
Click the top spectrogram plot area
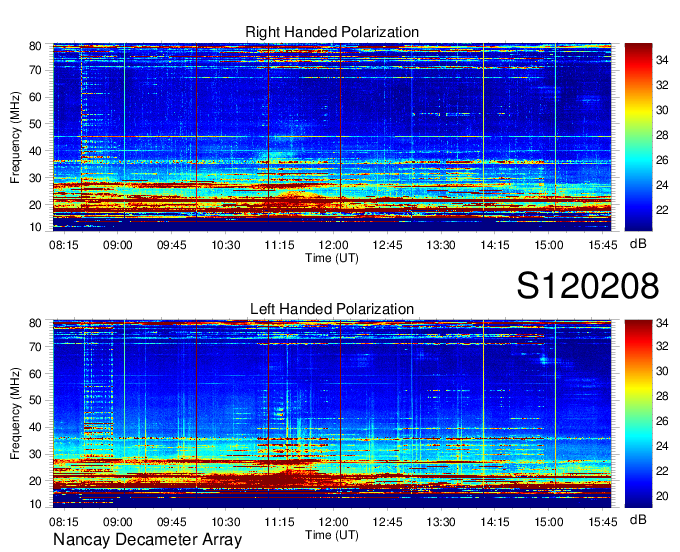click(332, 137)
